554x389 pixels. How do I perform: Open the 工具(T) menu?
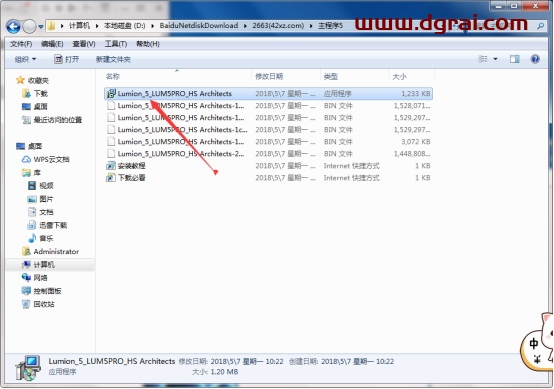pyautogui.click(x=116, y=44)
